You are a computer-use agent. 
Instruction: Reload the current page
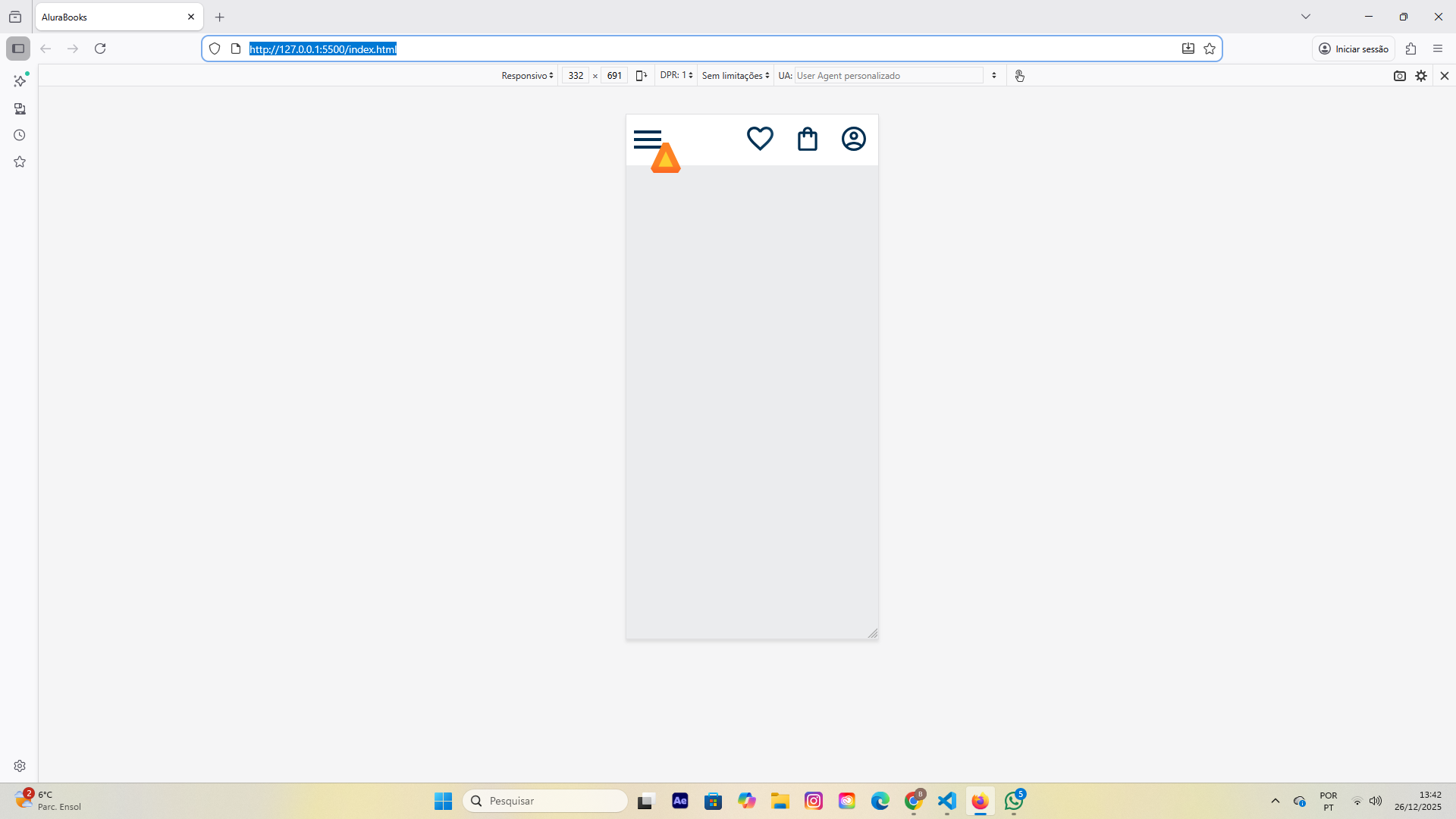[100, 49]
